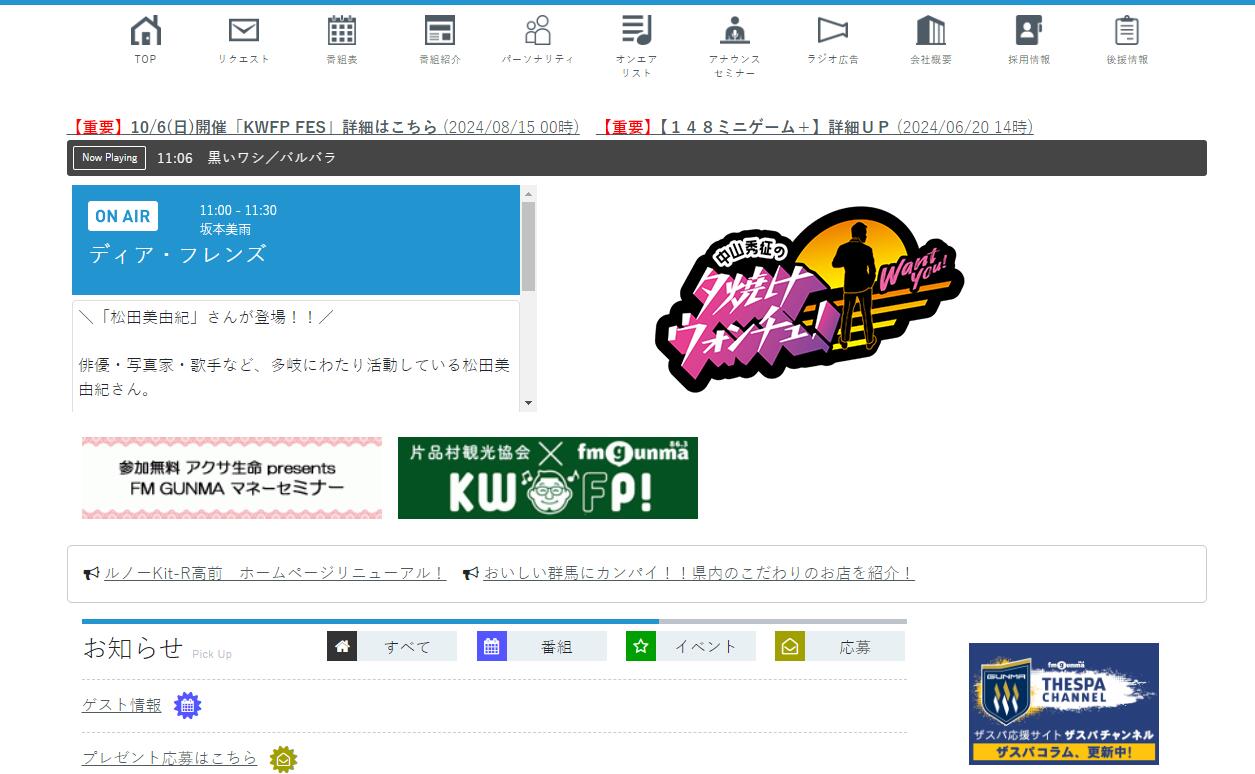The width and height of the screenshot is (1255, 774).
Task: Open the 番組表 calendar icon
Action: point(342,31)
